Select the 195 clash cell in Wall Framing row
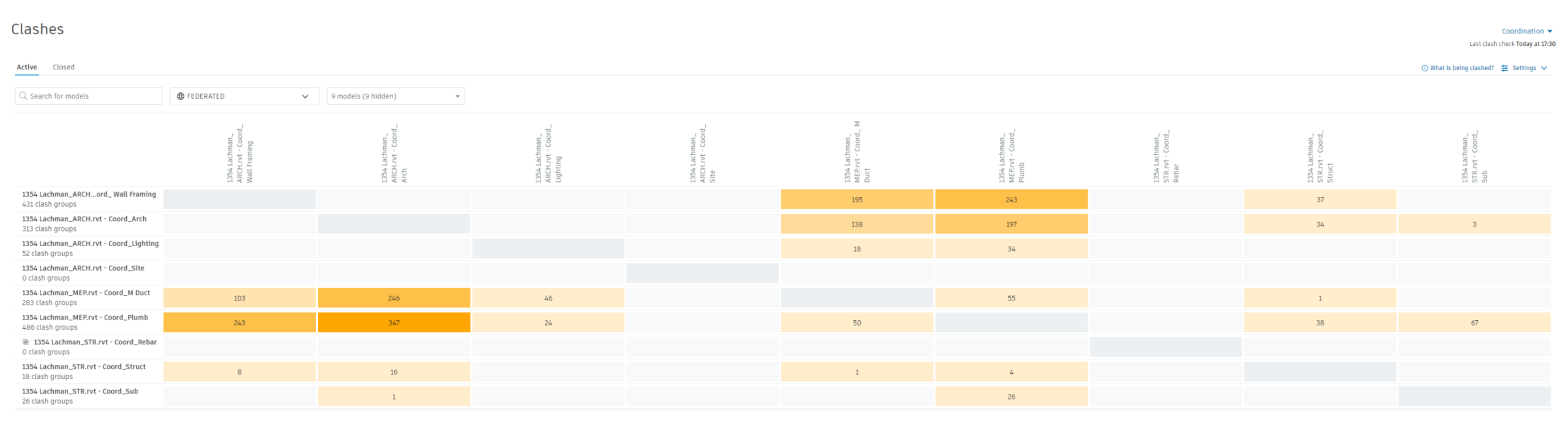This screenshot has width=1568, height=440. click(857, 200)
